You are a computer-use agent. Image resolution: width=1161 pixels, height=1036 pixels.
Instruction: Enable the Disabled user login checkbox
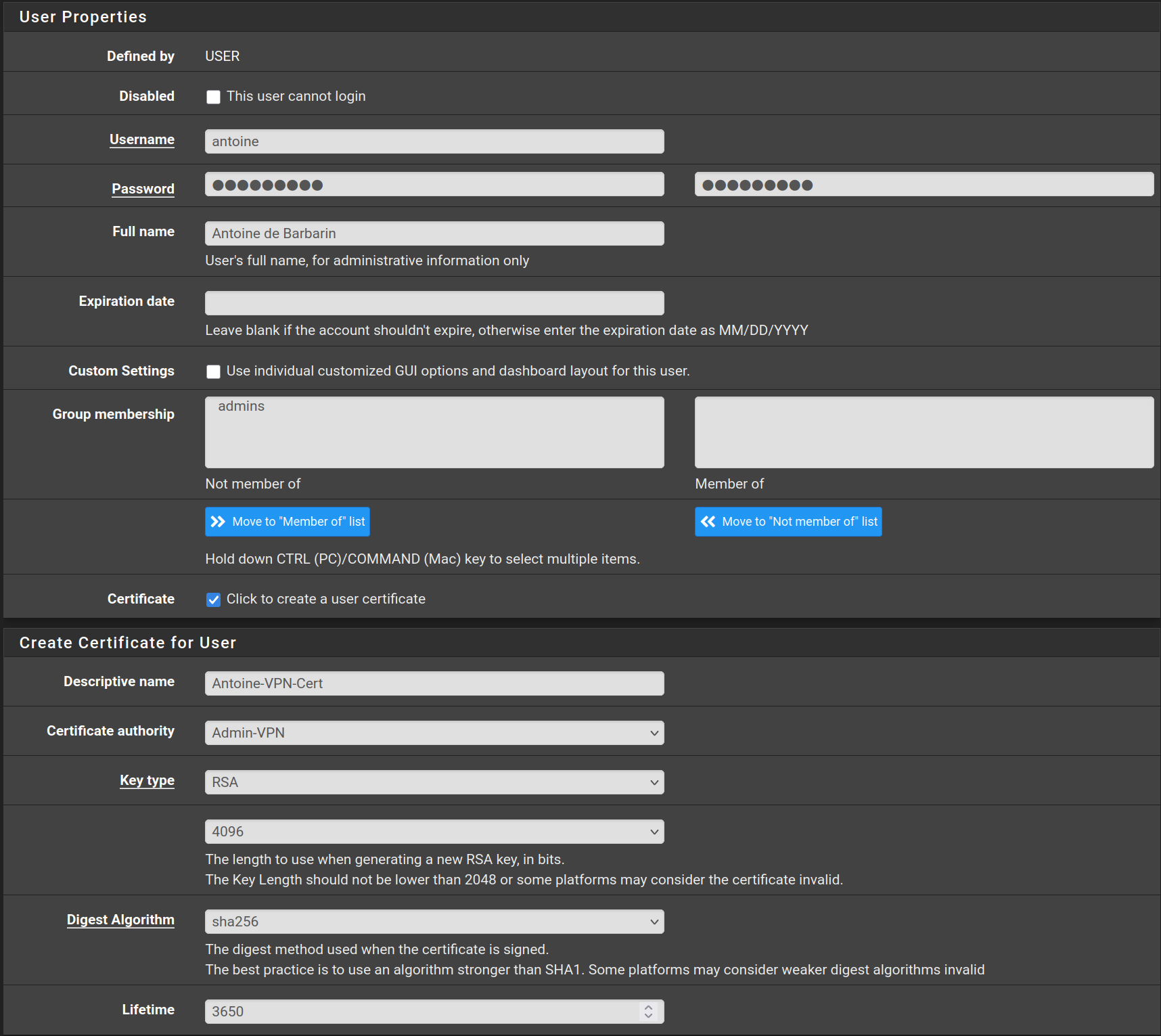tap(213, 97)
